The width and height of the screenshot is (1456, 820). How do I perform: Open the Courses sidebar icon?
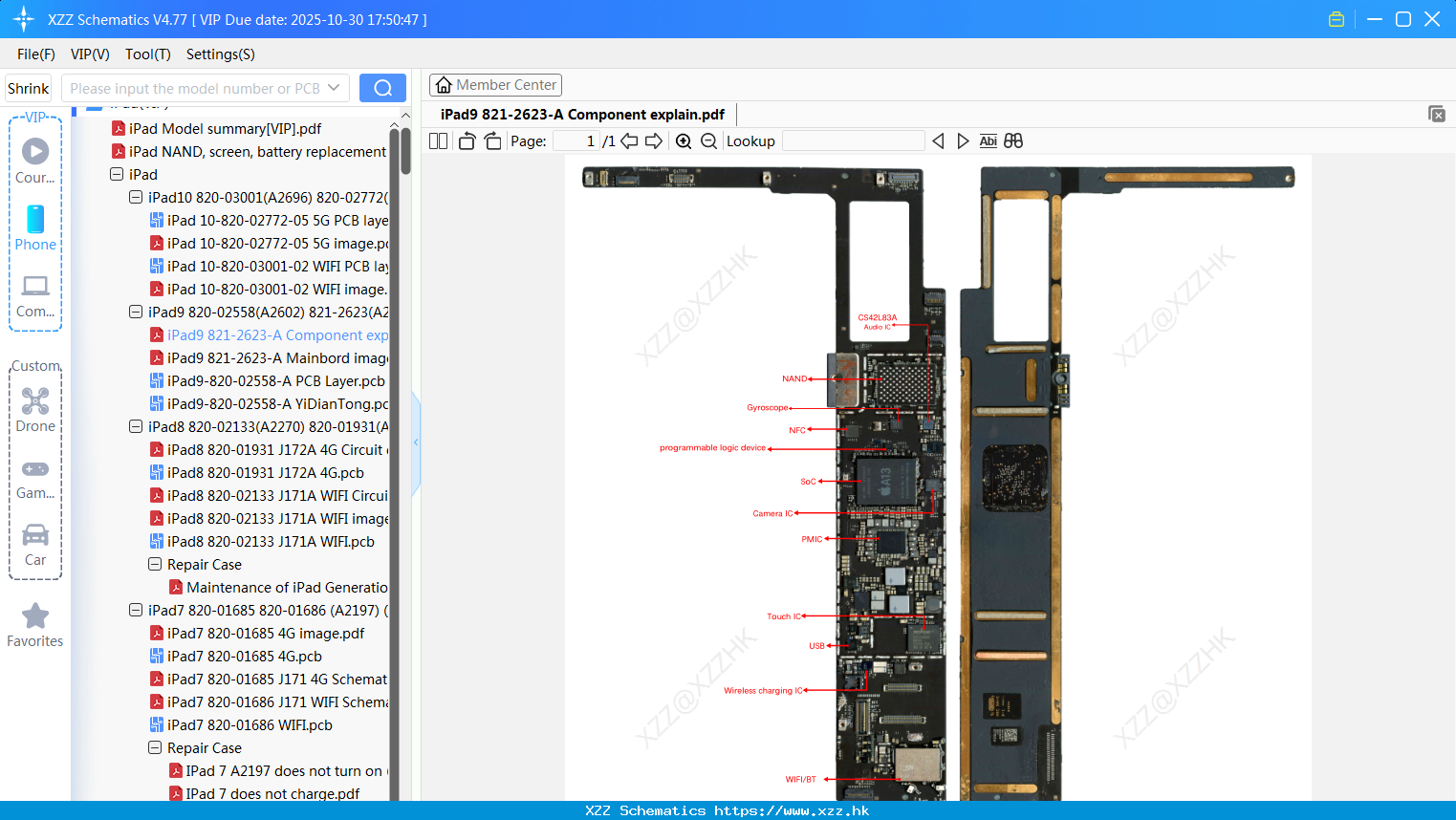coord(35,161)
